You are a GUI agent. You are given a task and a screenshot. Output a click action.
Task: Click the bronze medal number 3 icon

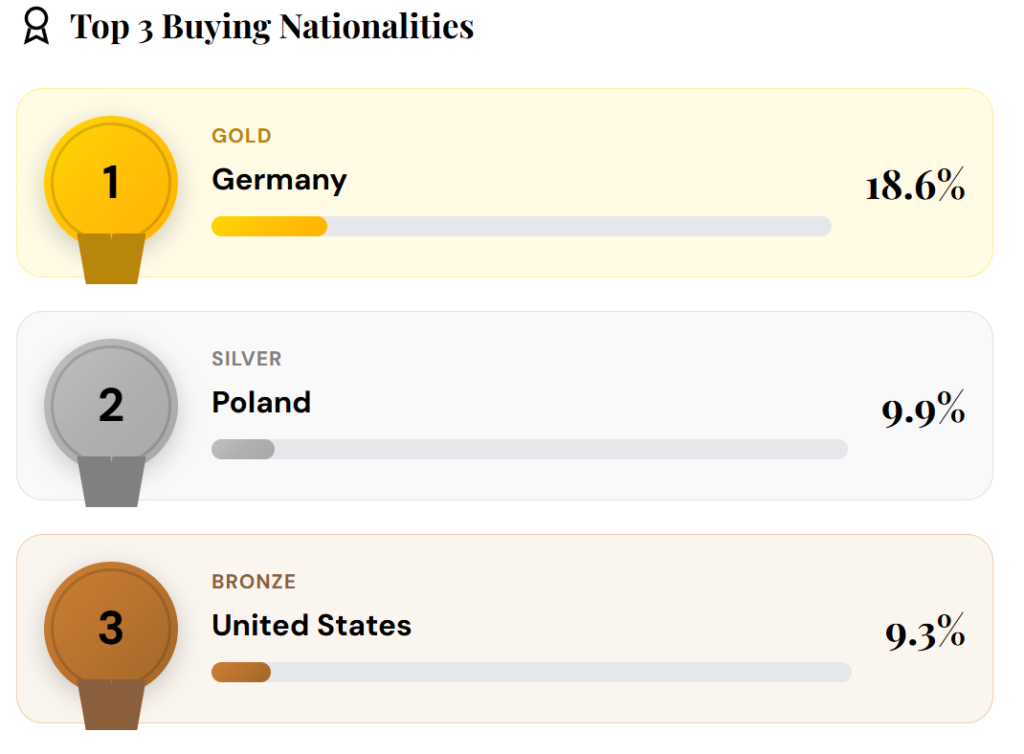pos(111,628)
